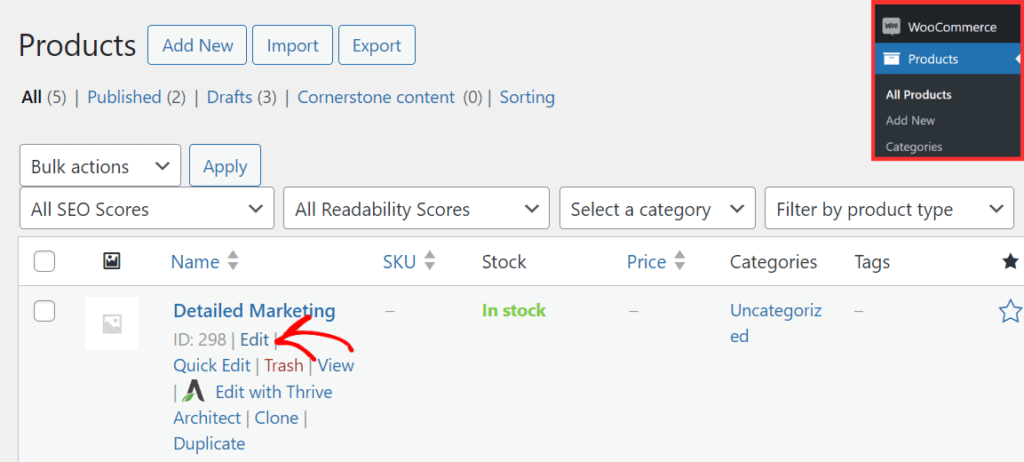The image size is (1024, 462).
Task: Open the All SEO Scores dropdown
Action: (x=146, y=210)
